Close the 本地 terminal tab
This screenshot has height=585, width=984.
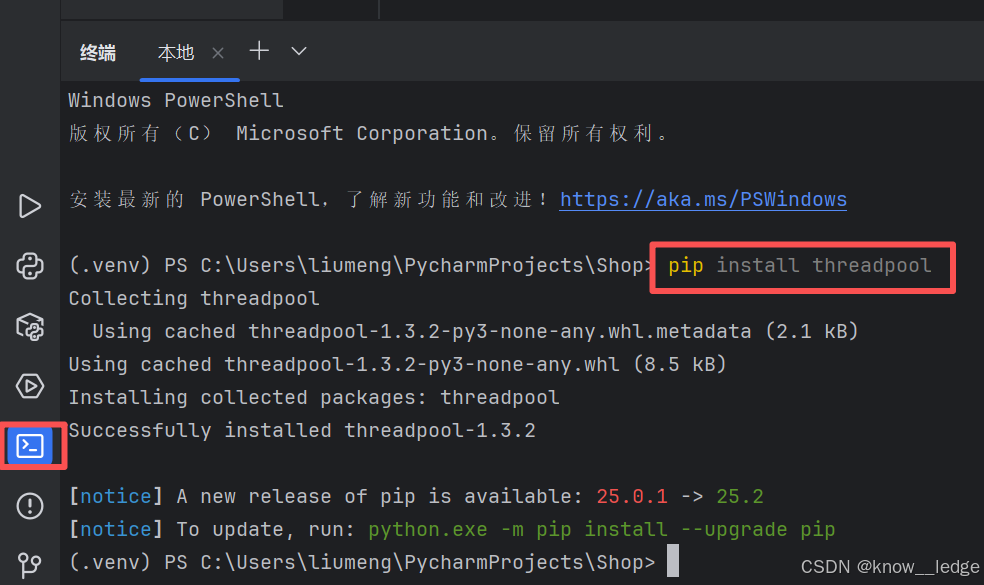(218, 53)
